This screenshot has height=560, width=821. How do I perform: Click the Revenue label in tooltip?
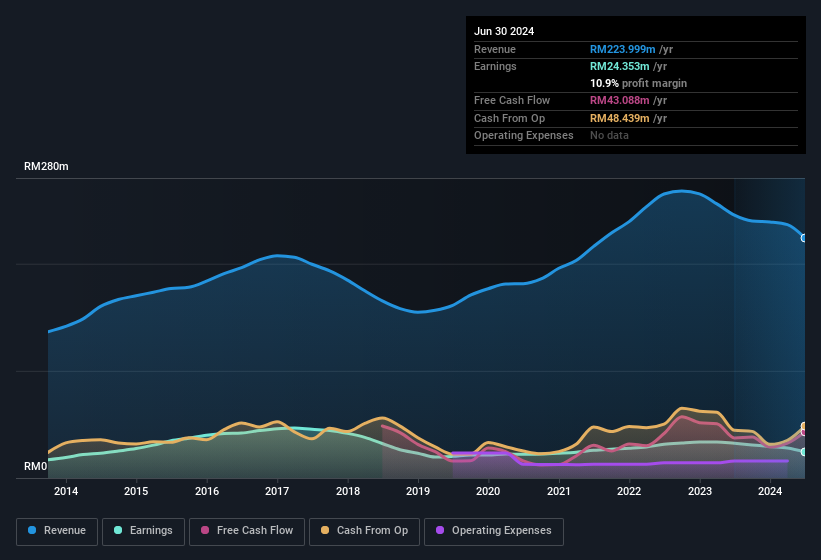click(495, 49)
